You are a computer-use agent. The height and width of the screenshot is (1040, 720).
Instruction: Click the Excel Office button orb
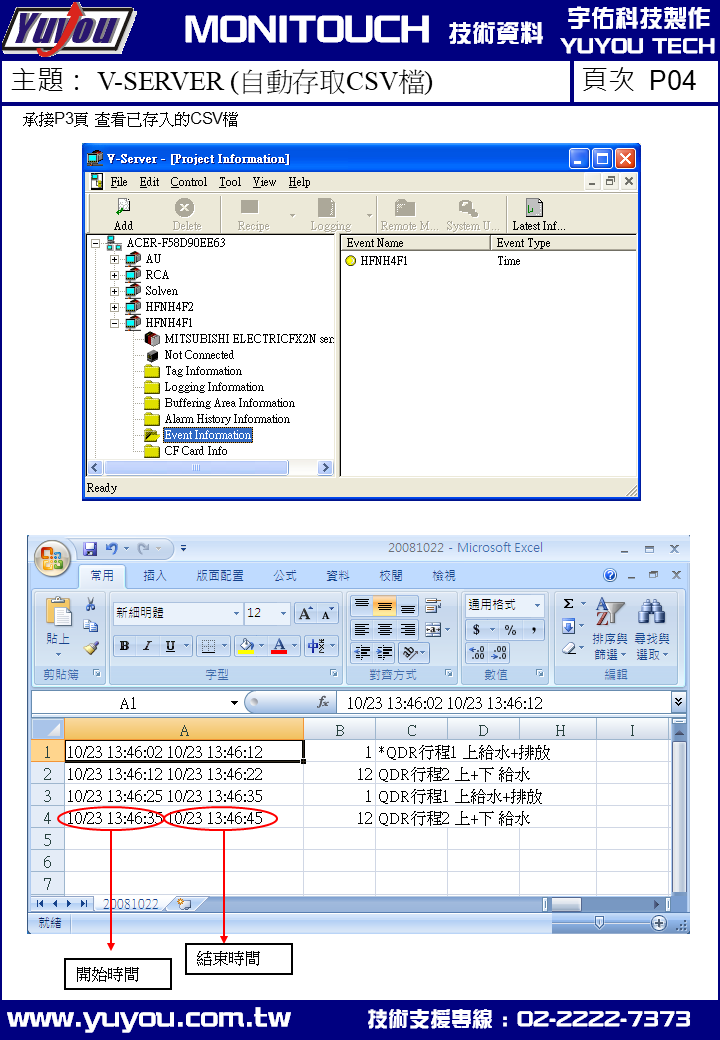[52, 558]
